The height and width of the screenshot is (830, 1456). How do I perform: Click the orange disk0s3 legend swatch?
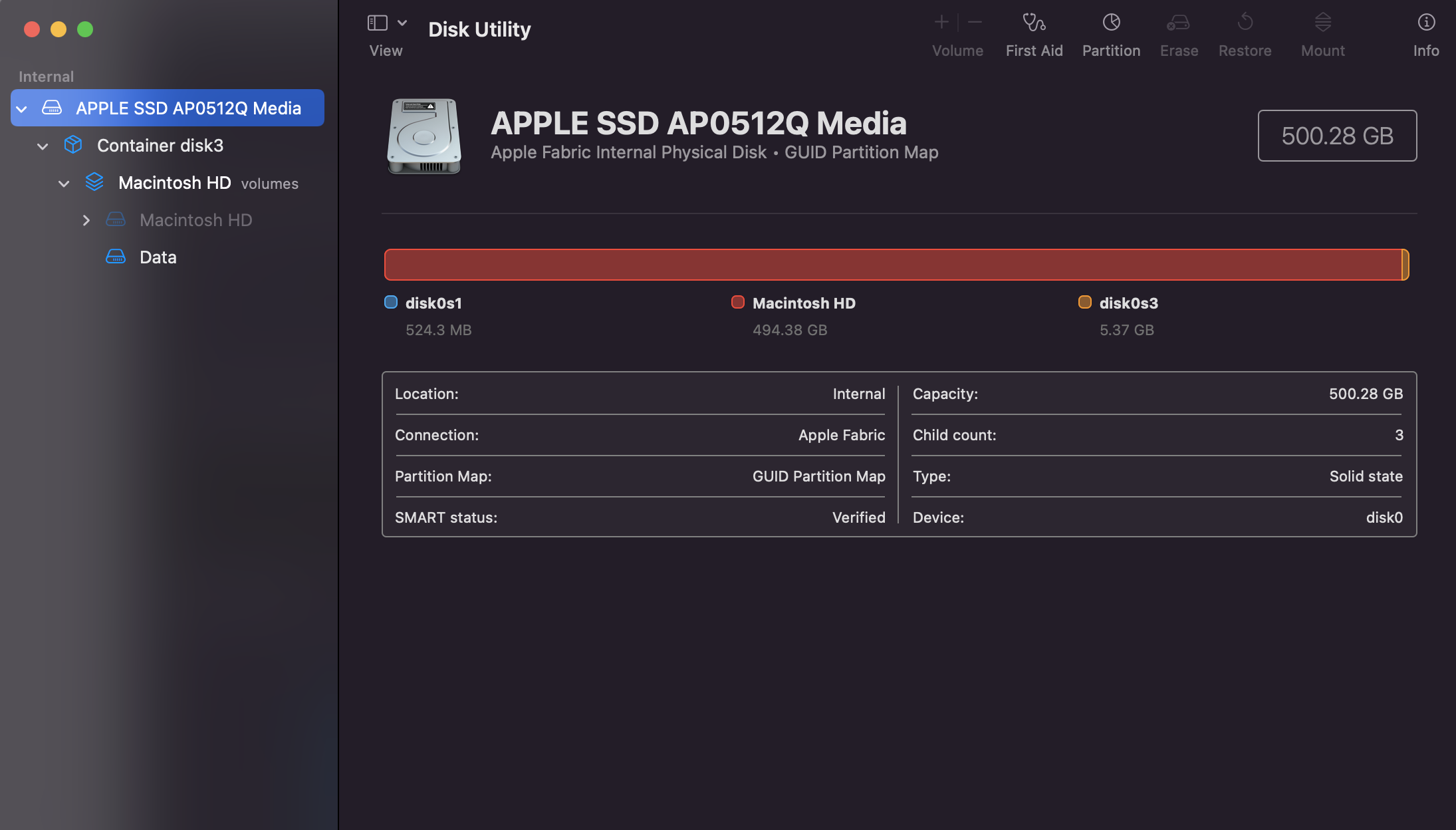1084,303
